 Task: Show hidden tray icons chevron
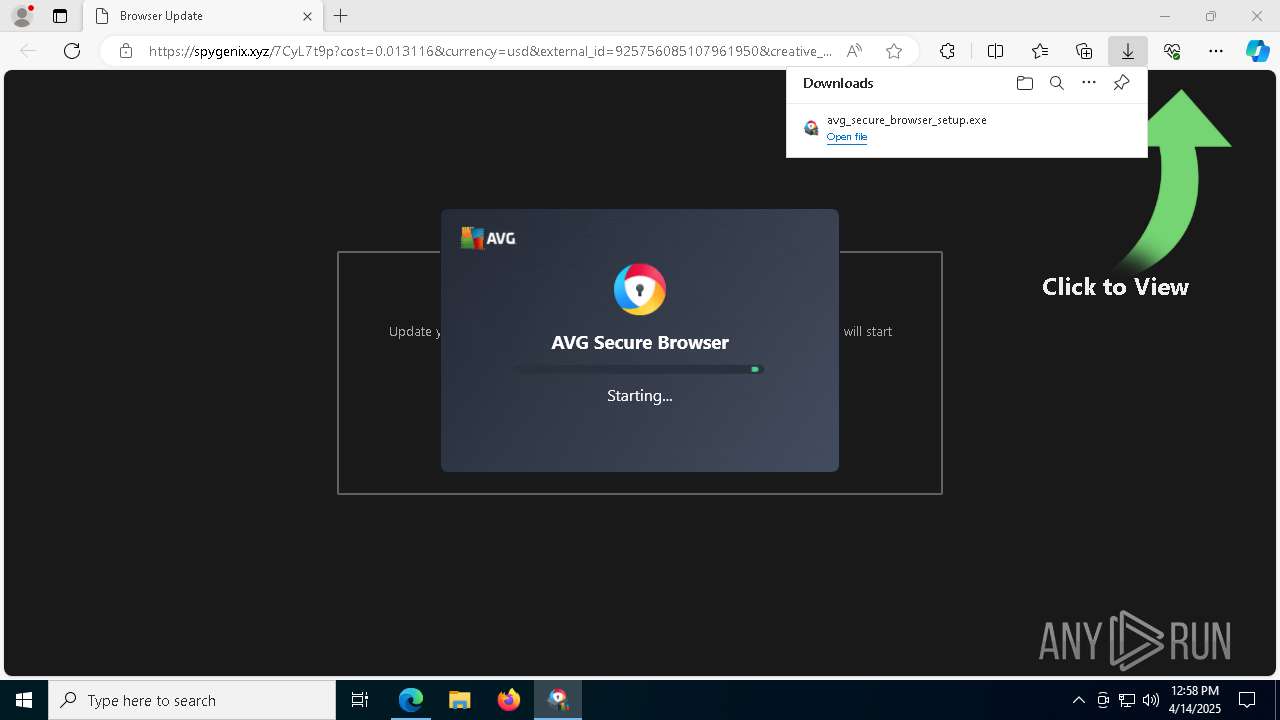click(1078, 700)
